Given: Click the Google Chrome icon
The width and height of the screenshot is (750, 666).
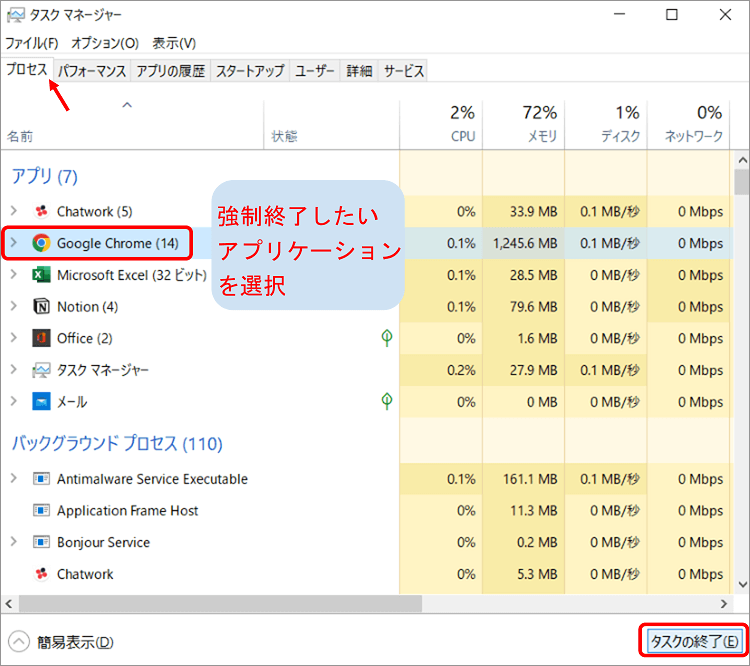Looking at the screenshot, I should (42, 243).
